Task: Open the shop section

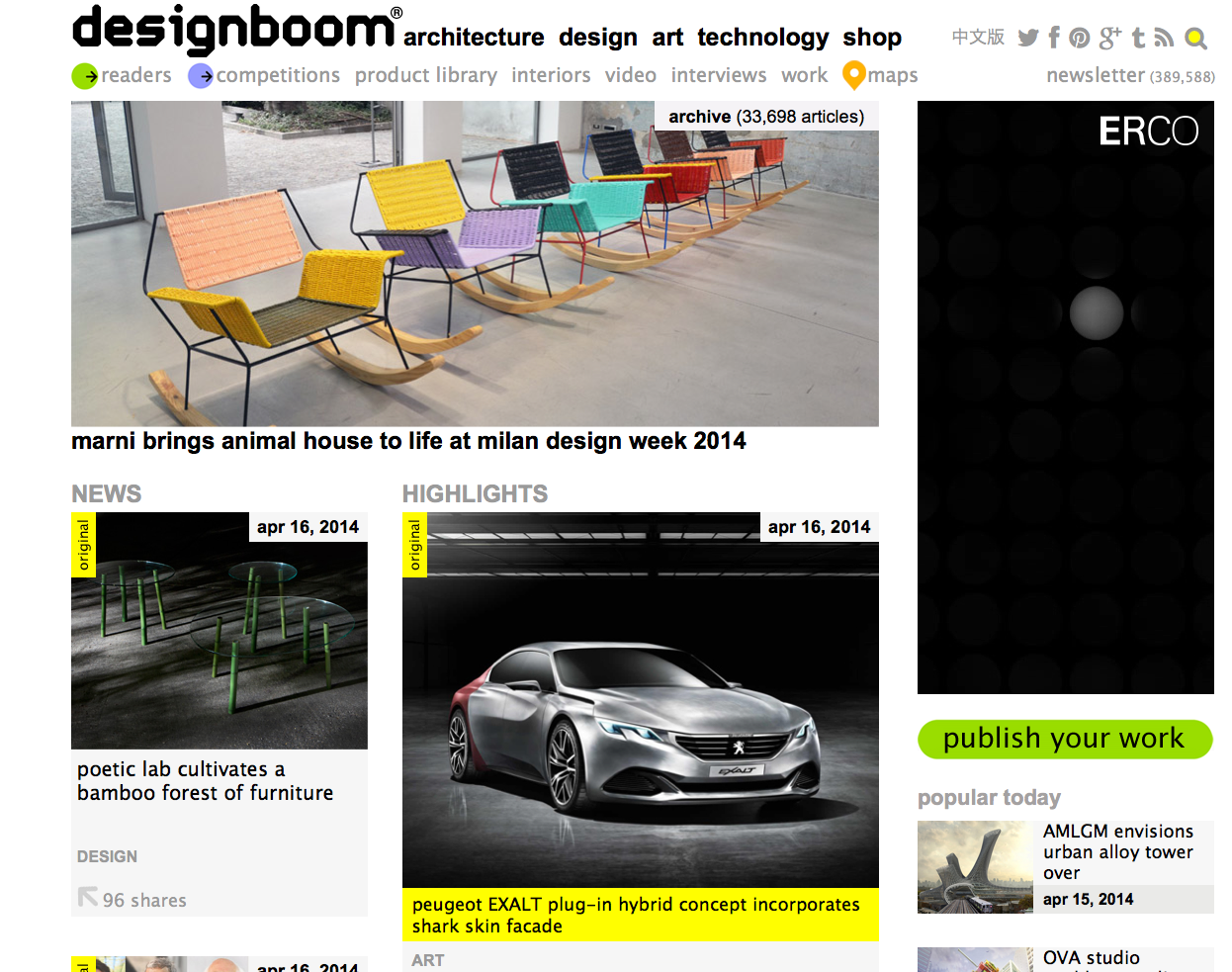Action: (872, 38)
